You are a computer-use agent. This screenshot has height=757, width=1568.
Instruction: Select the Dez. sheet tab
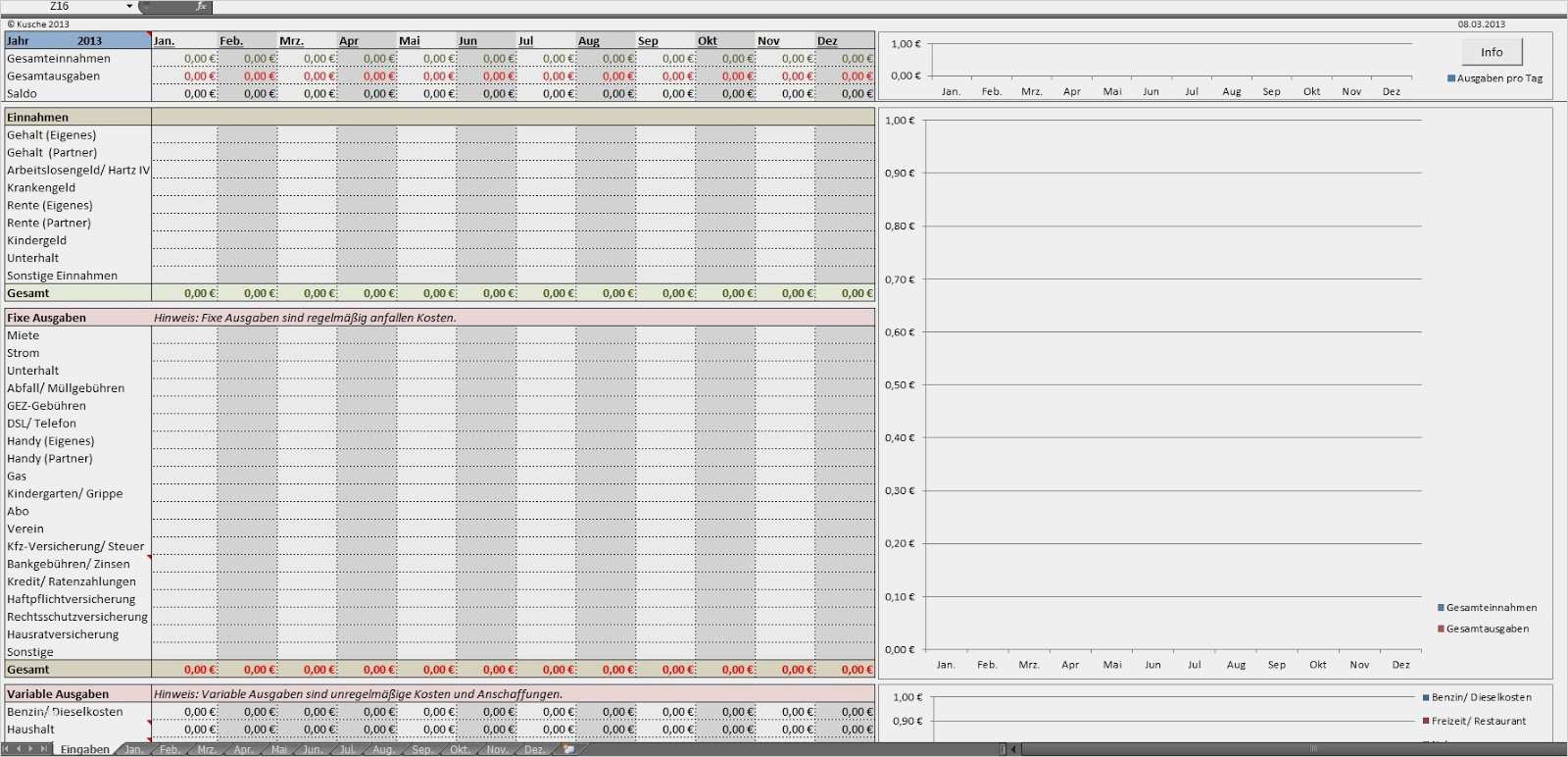(x=534, y=749)
